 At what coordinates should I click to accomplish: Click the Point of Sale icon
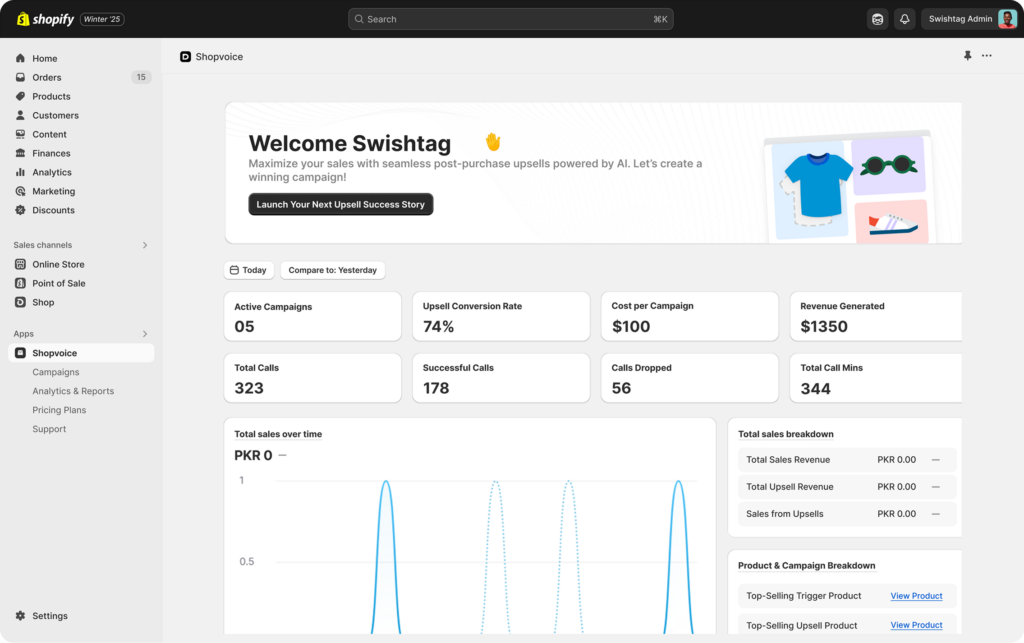(21, 283)
